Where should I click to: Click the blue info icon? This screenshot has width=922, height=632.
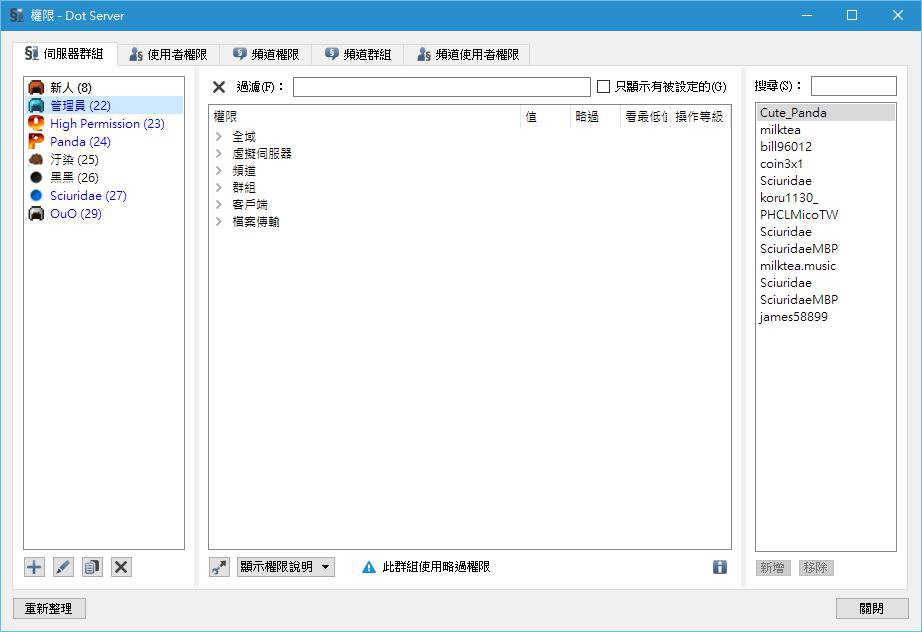point(719,567)
